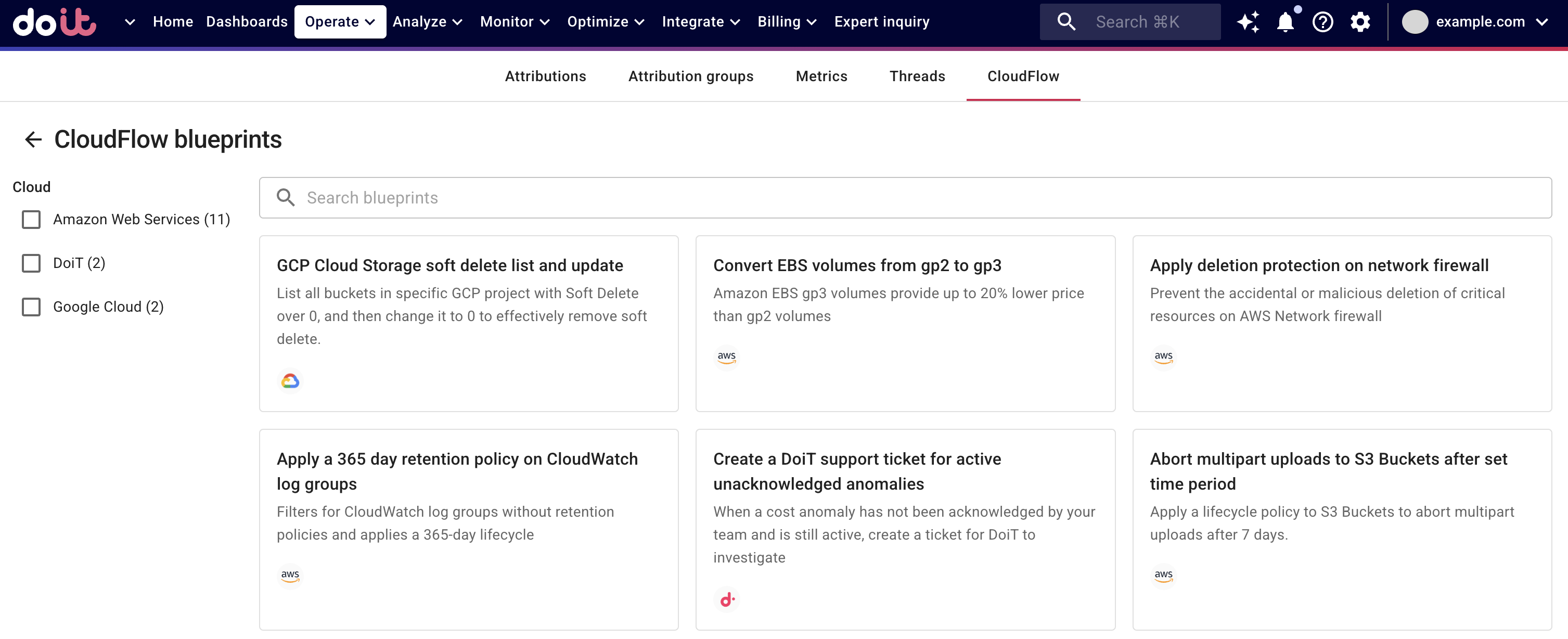Click the Google Cloud icon on GCP card
Image resolution: width=1568 pixels, height=639 pixels.
click(290, 381)
